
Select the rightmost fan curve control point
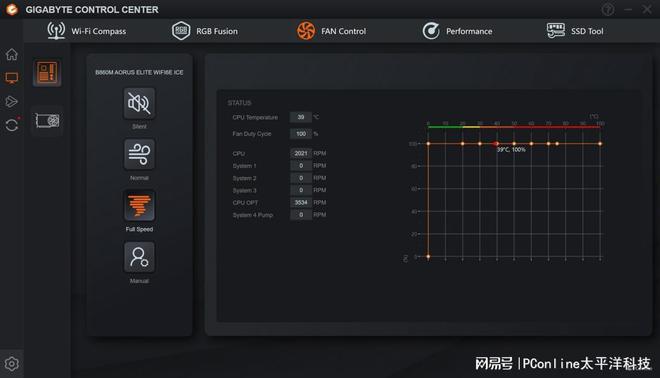[x=600, y=144]
